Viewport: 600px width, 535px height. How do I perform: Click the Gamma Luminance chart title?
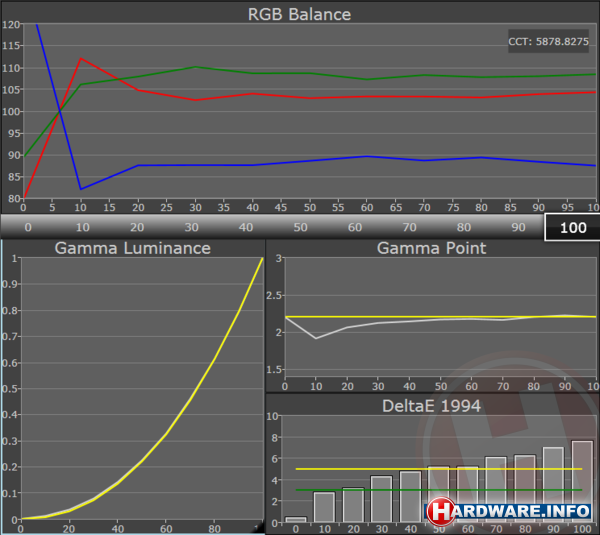click(x=132, y=248)
